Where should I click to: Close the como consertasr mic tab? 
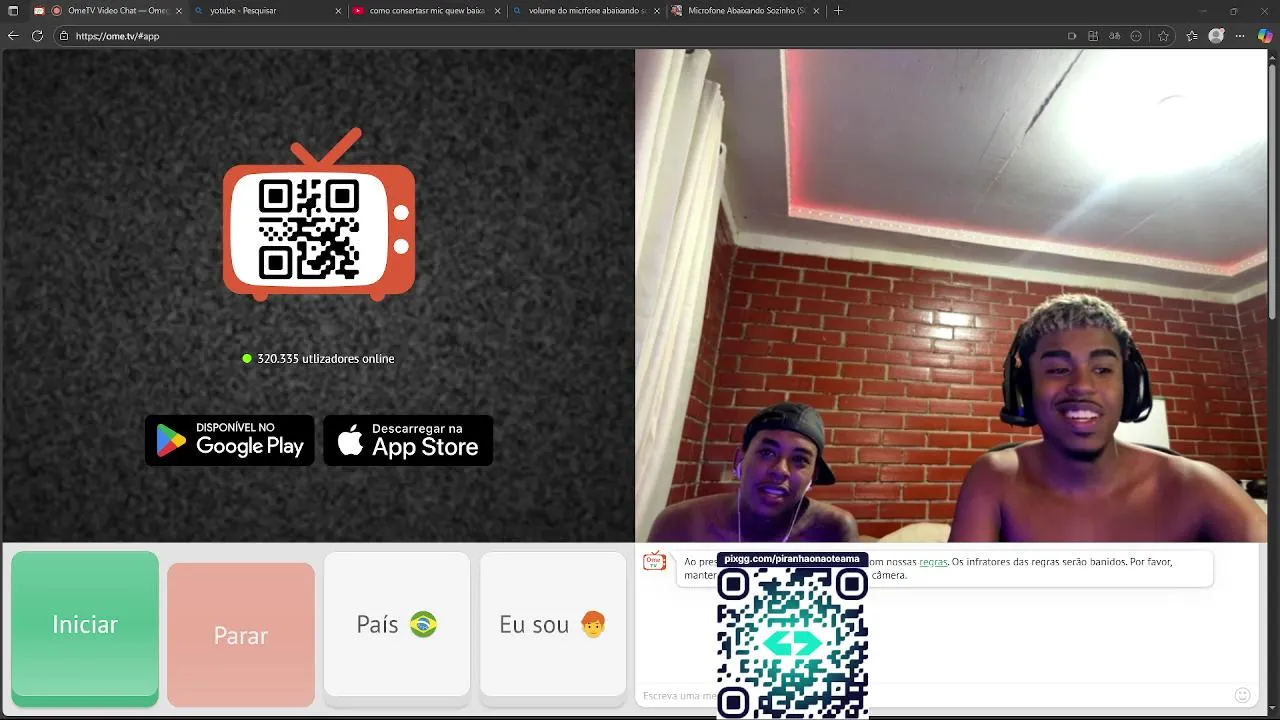(498, 11)
